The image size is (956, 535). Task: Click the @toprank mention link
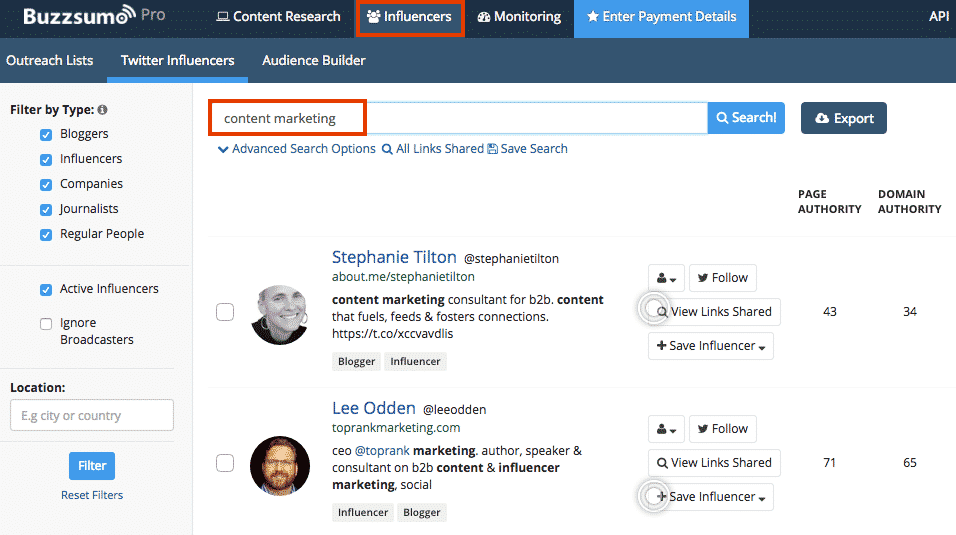point(382,450)
